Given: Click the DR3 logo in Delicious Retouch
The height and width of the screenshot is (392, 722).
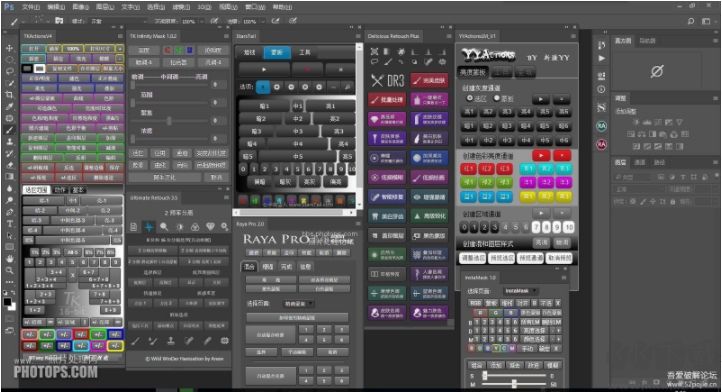Looking at the screenshot, I should coord(388,81).
